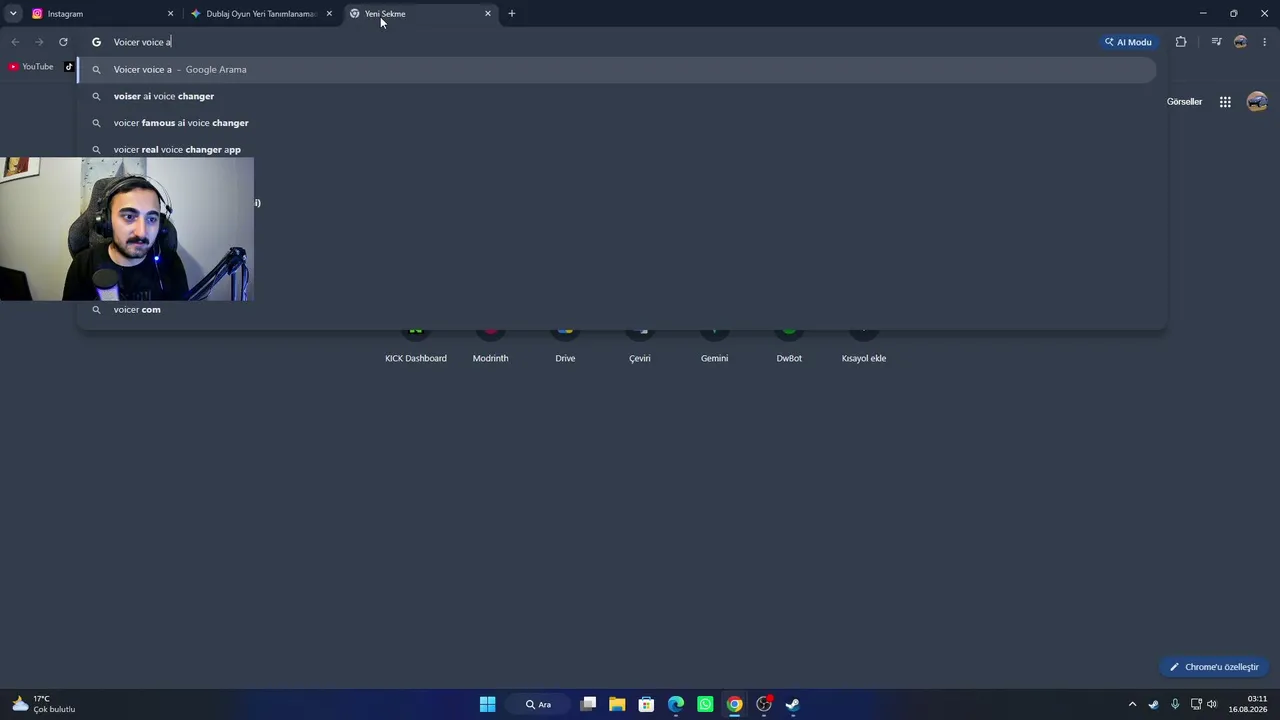Reload the current page
The height and width of the screenshot is (720, 1280).
63,42
